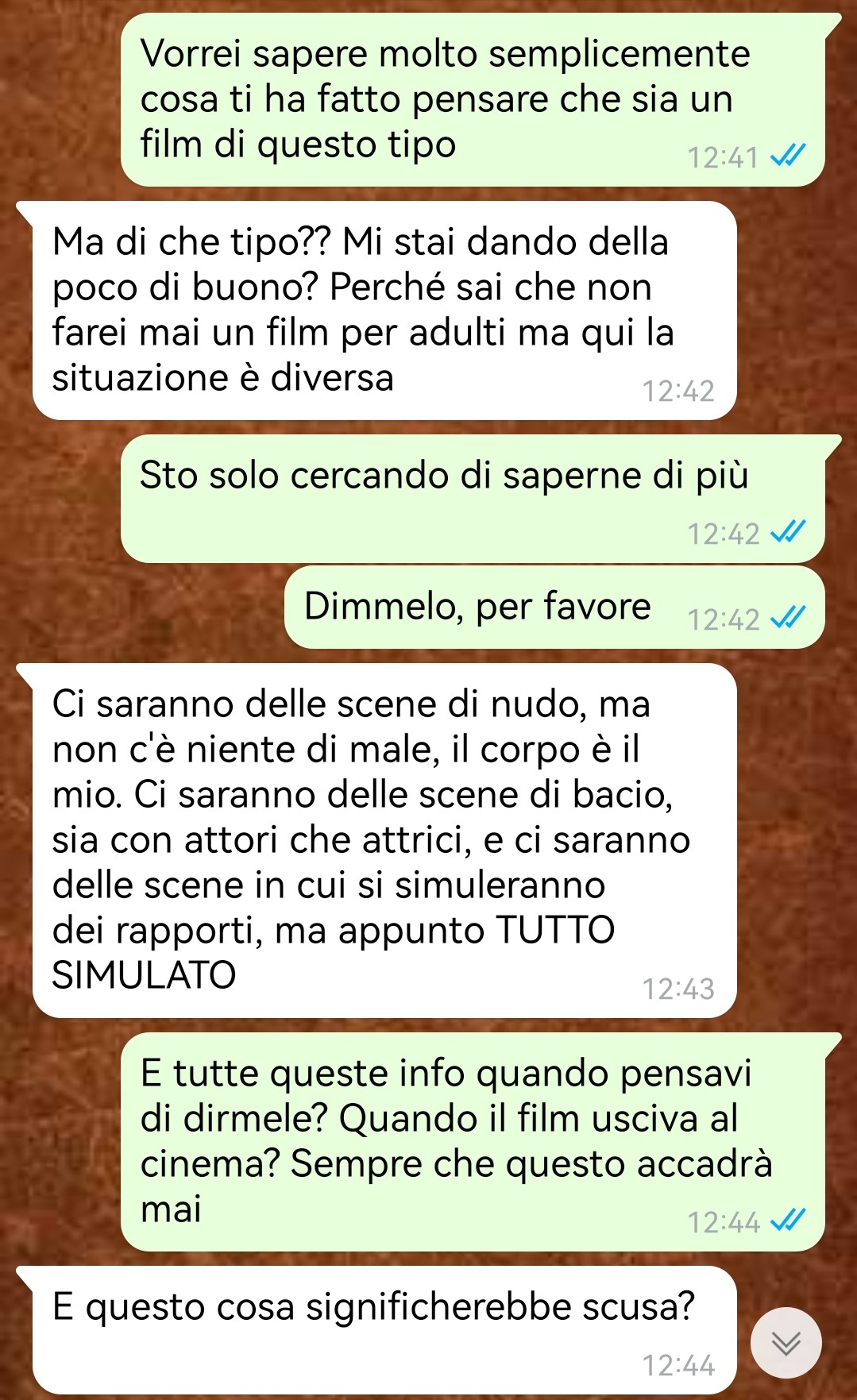Tap the words 'TUTTO SIMULATO' in the message

(334, 952)
